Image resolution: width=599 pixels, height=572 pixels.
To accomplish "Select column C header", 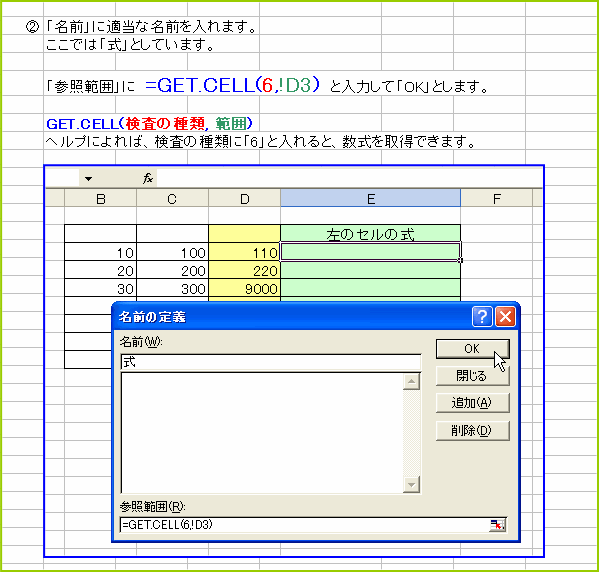I will [x=172, y=199].
